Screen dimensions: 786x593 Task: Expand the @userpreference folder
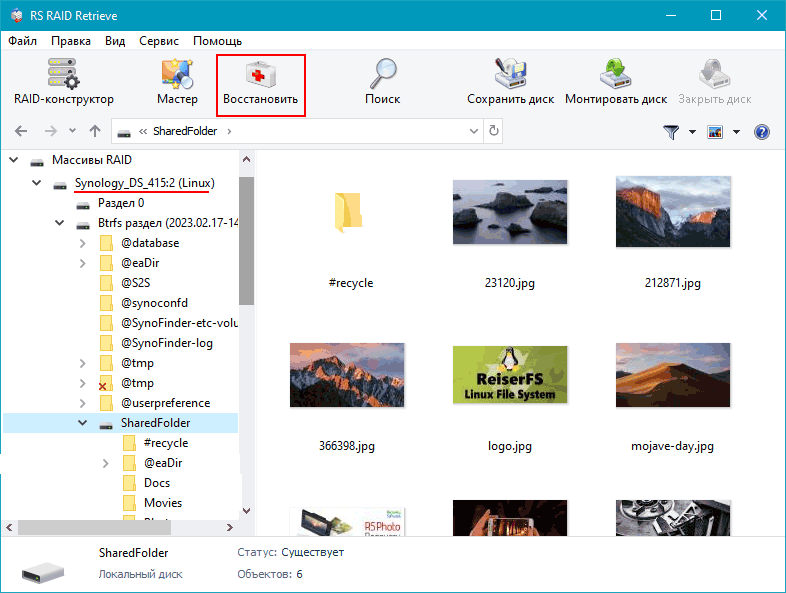[83, 403]
